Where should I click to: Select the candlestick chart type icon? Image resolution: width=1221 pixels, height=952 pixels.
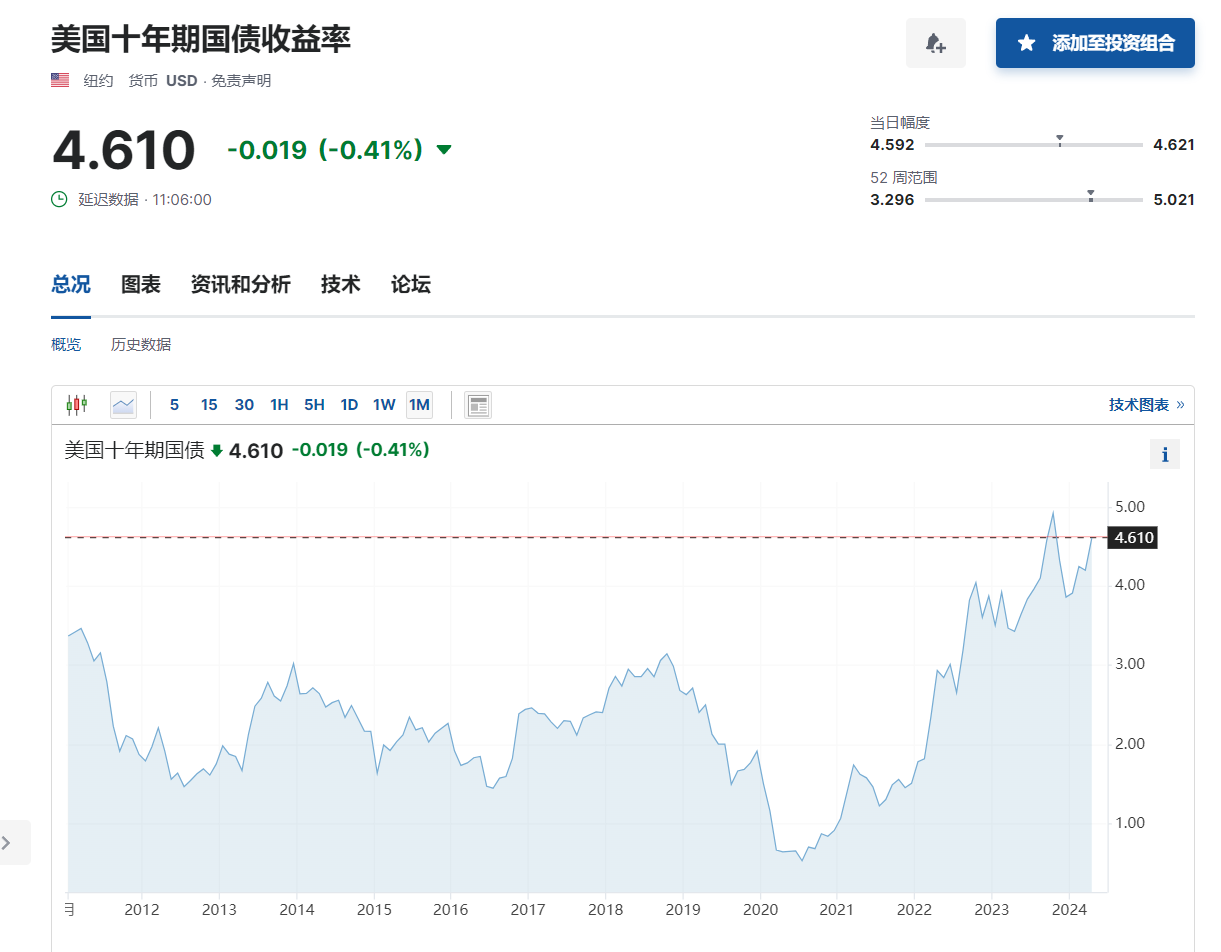click(x=77, y=405)
